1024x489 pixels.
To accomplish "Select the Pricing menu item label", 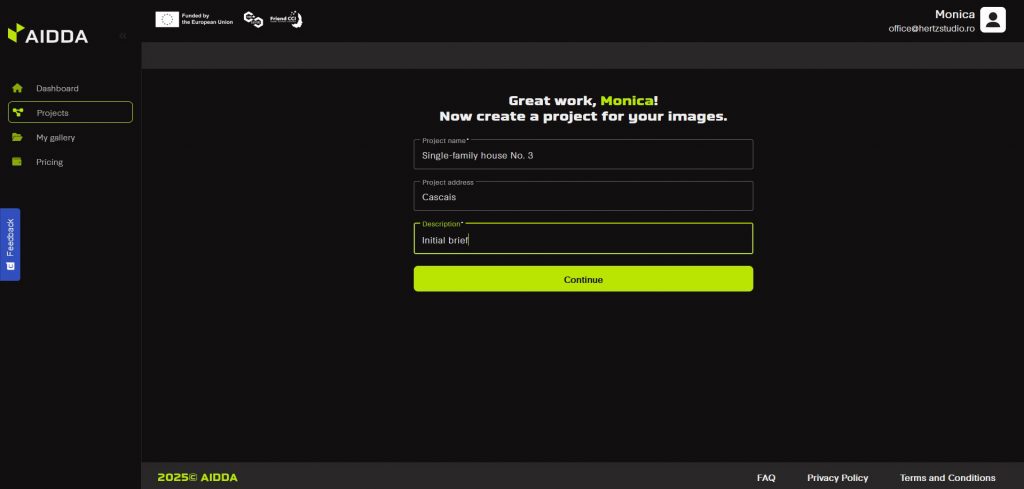I will point(49,162).
